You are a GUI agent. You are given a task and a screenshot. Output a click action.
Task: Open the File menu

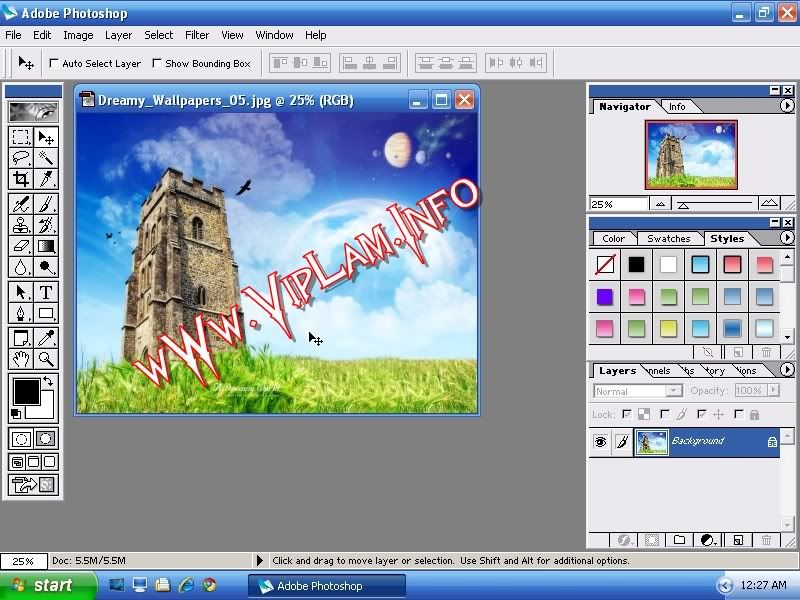click(13, 35)
